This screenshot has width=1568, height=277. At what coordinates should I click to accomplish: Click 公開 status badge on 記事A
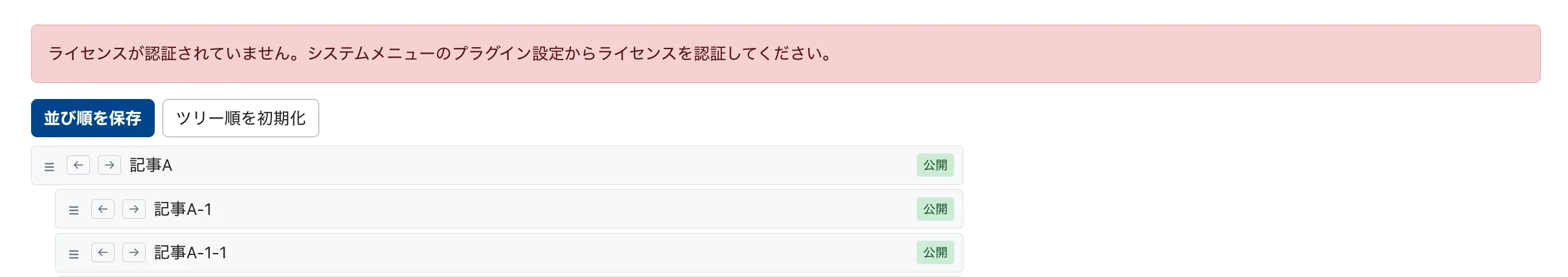935,165
